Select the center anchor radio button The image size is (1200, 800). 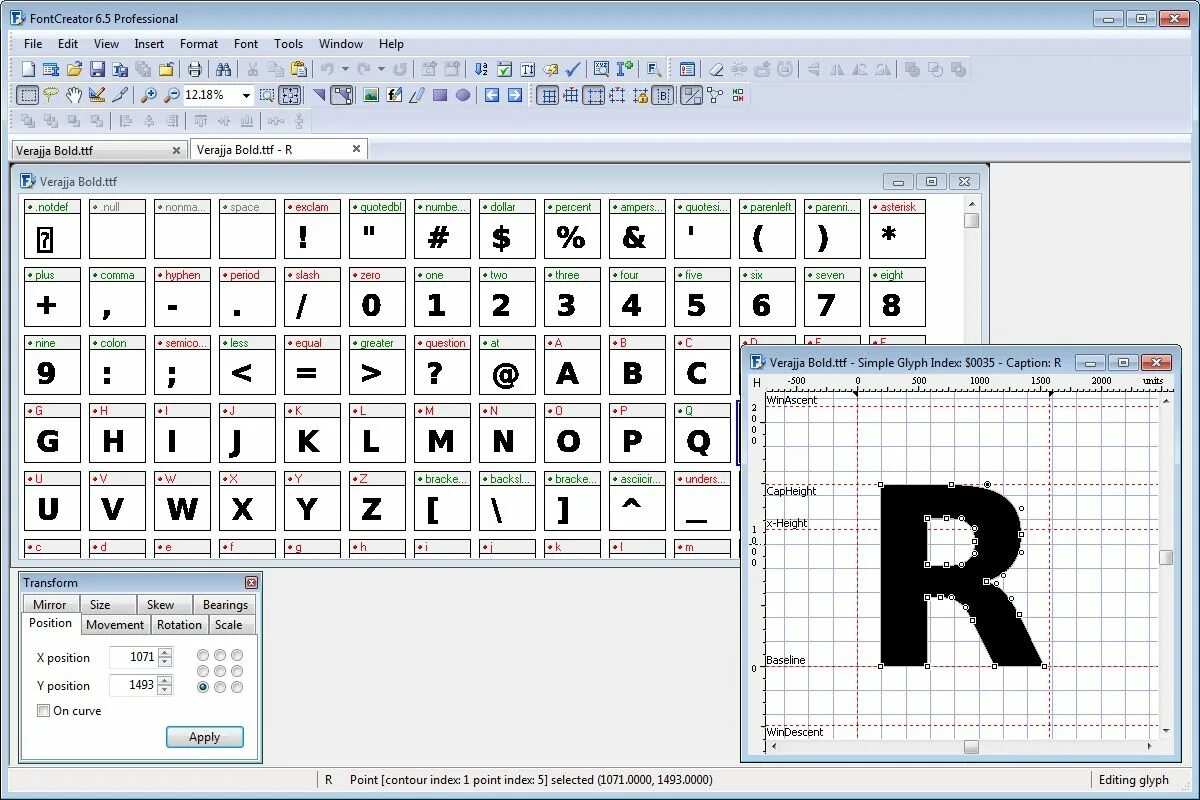click(x=220, y=671)
